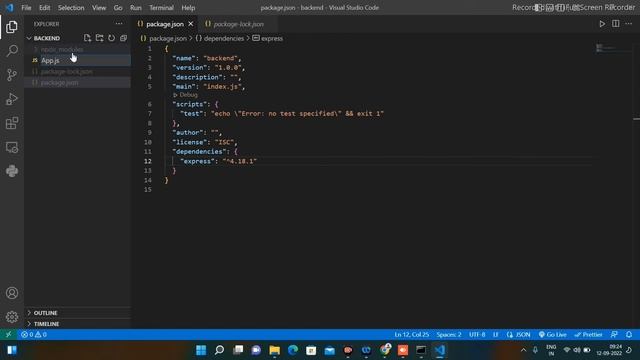This screenshot has width=640, height=360.
Task: Change language mode JSON
Action: (x=518, y=334)
